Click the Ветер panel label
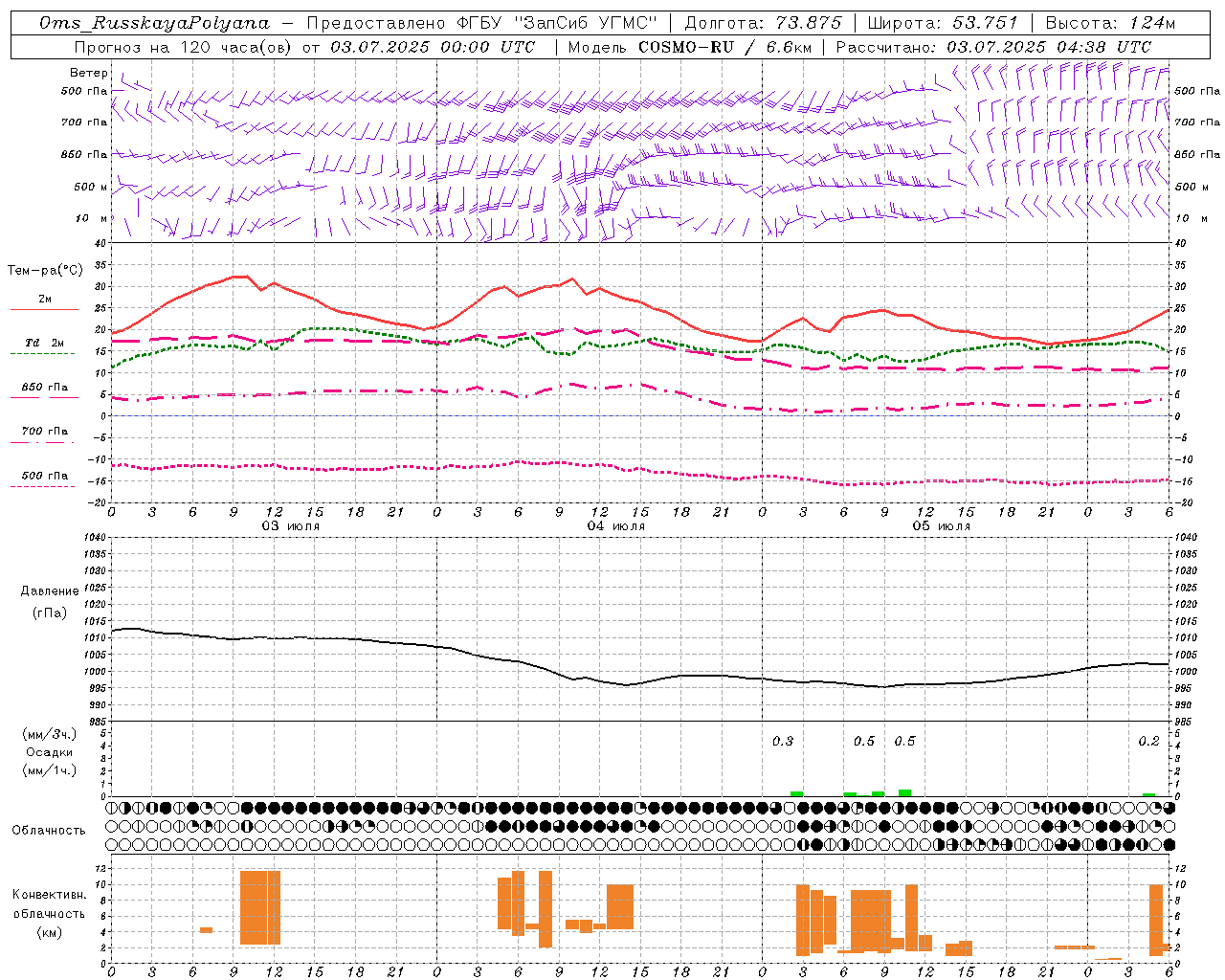 coord(88,73)
